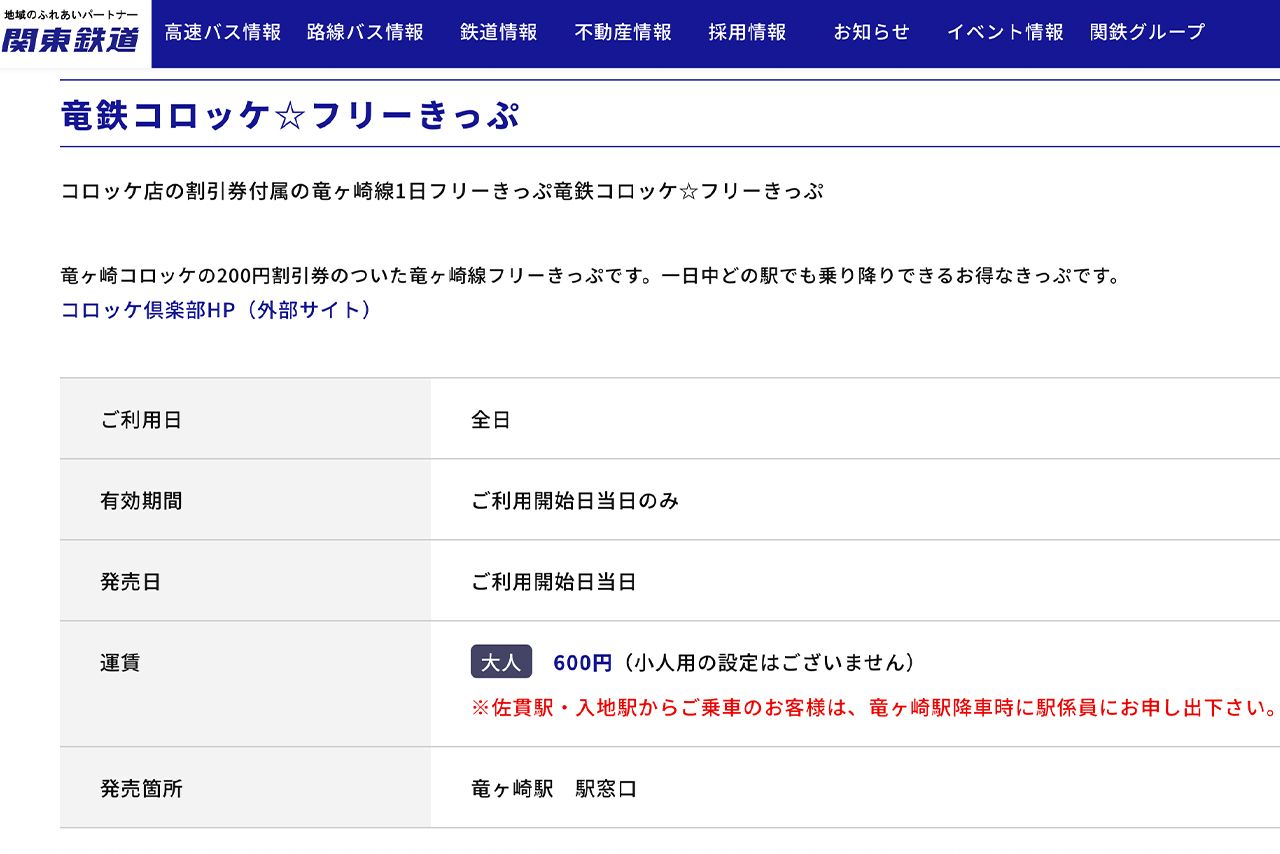Select ご利用開始日当日のみ text

(575, 501)
